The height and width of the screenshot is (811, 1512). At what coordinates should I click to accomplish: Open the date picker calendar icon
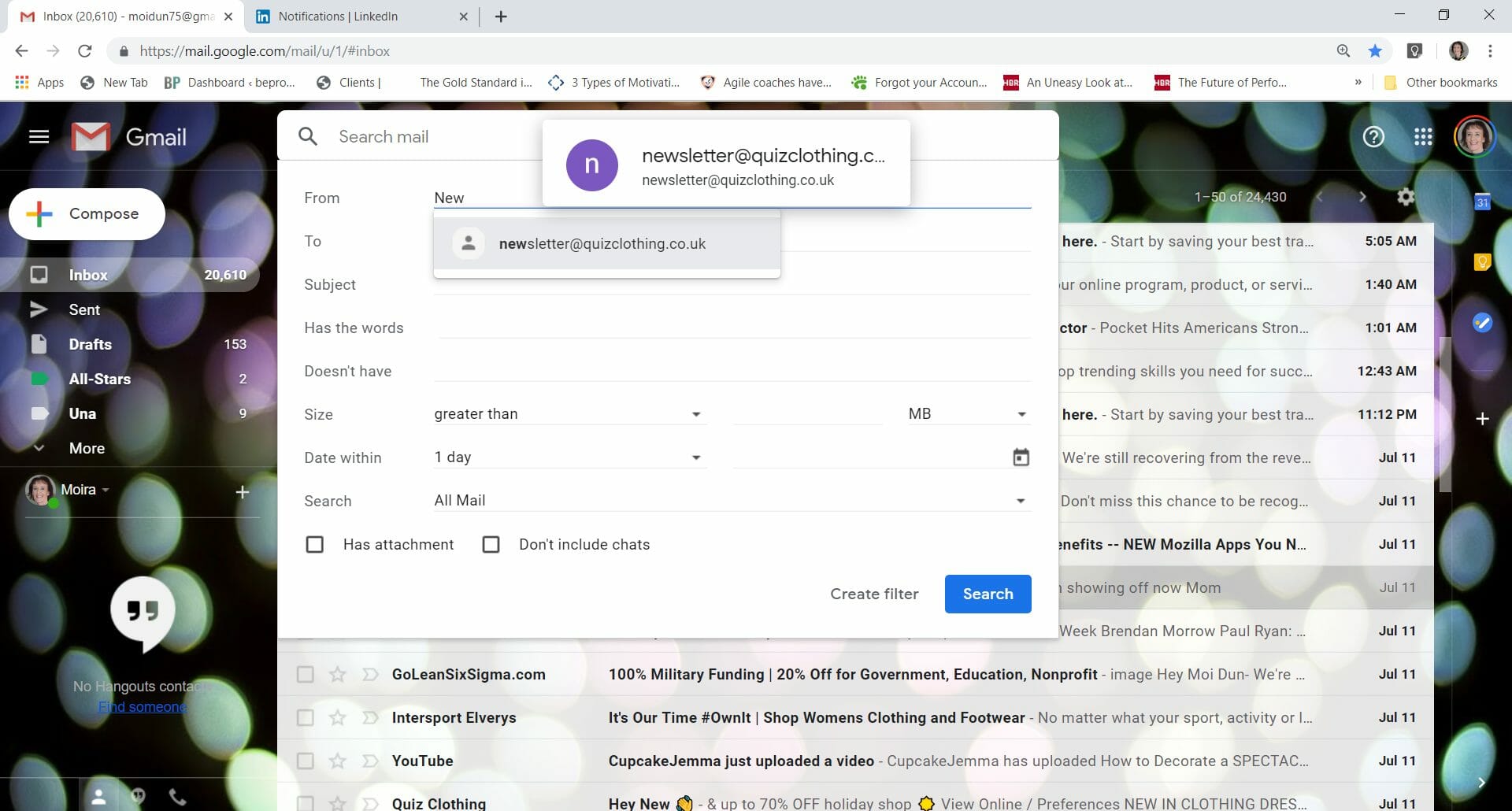1021,457
